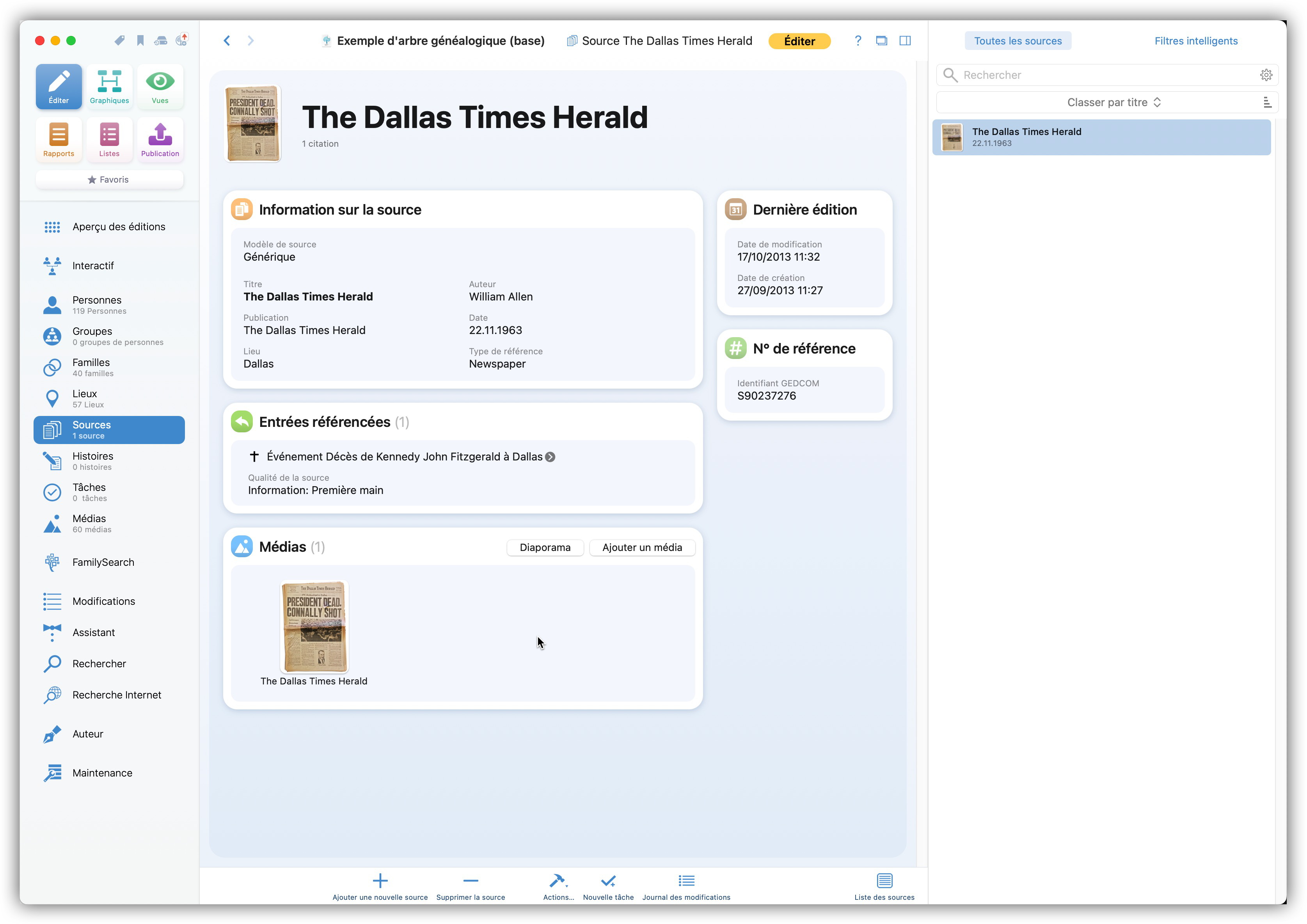Viewport: 1307px width, 924px height.
Task: Open the Actions hammer menu
Action: pos(558,887)
